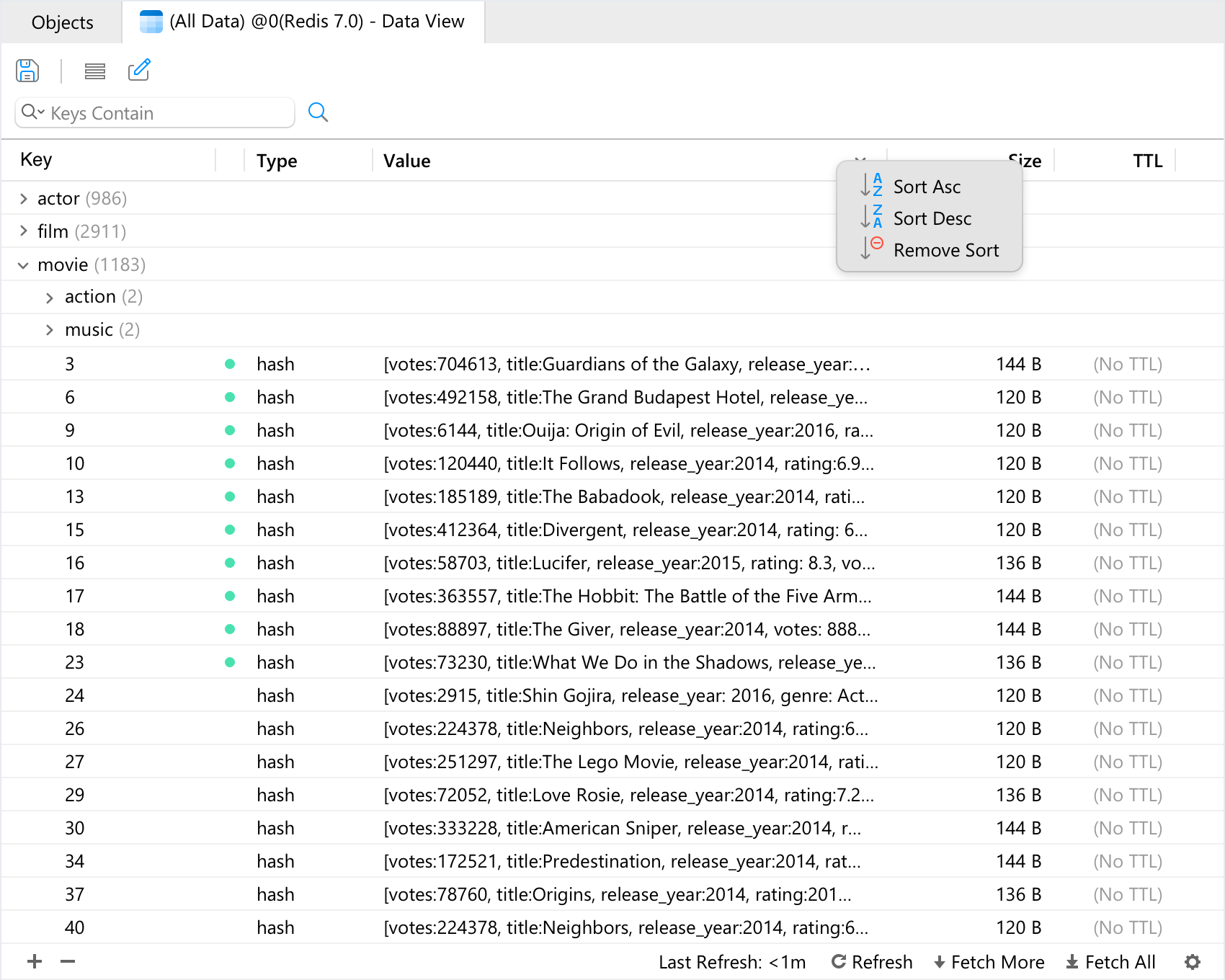Click the green dot of key 17
The width and height of the screenshot is (1225, 980).
click(x=230, y=596)
